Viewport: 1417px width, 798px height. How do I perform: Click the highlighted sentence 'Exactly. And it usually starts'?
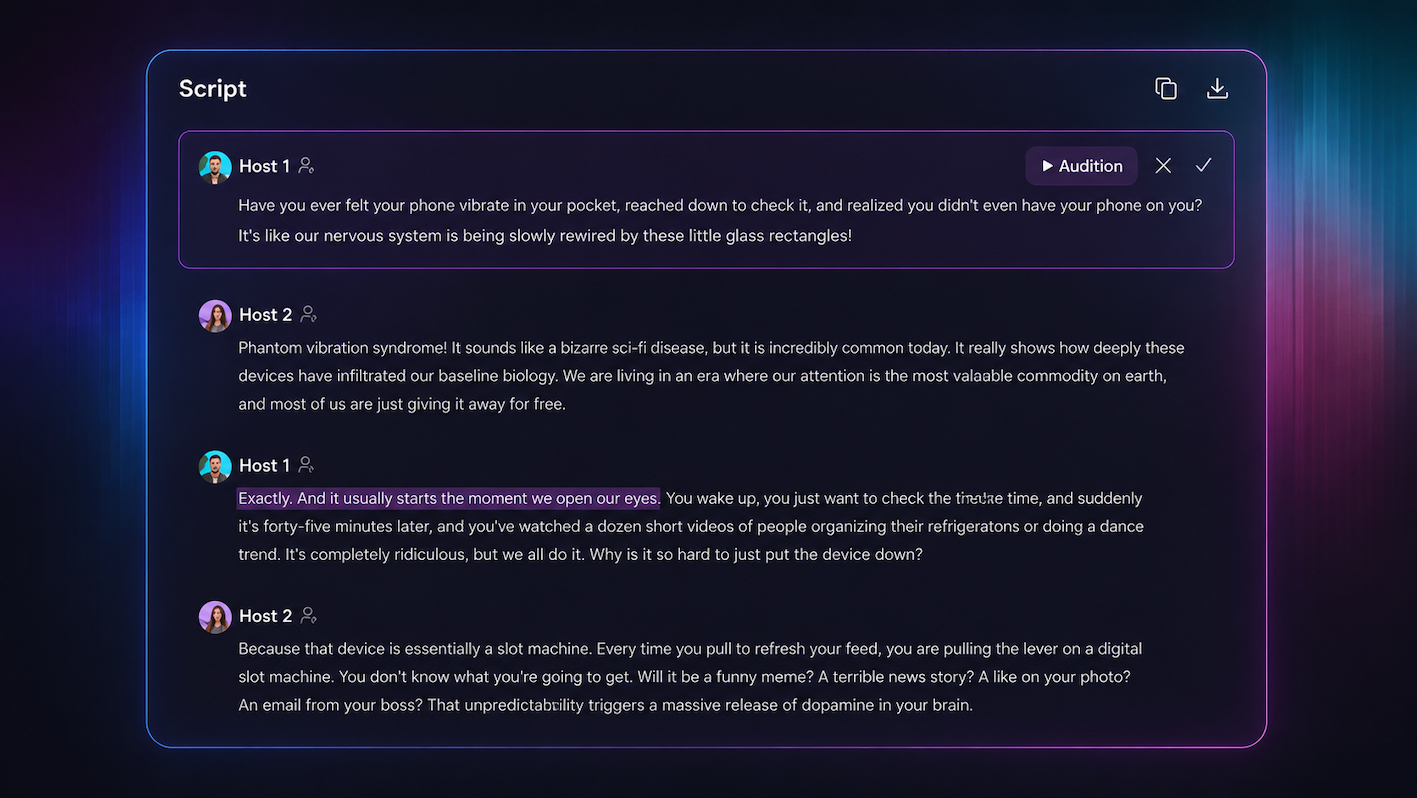point(449,498)
